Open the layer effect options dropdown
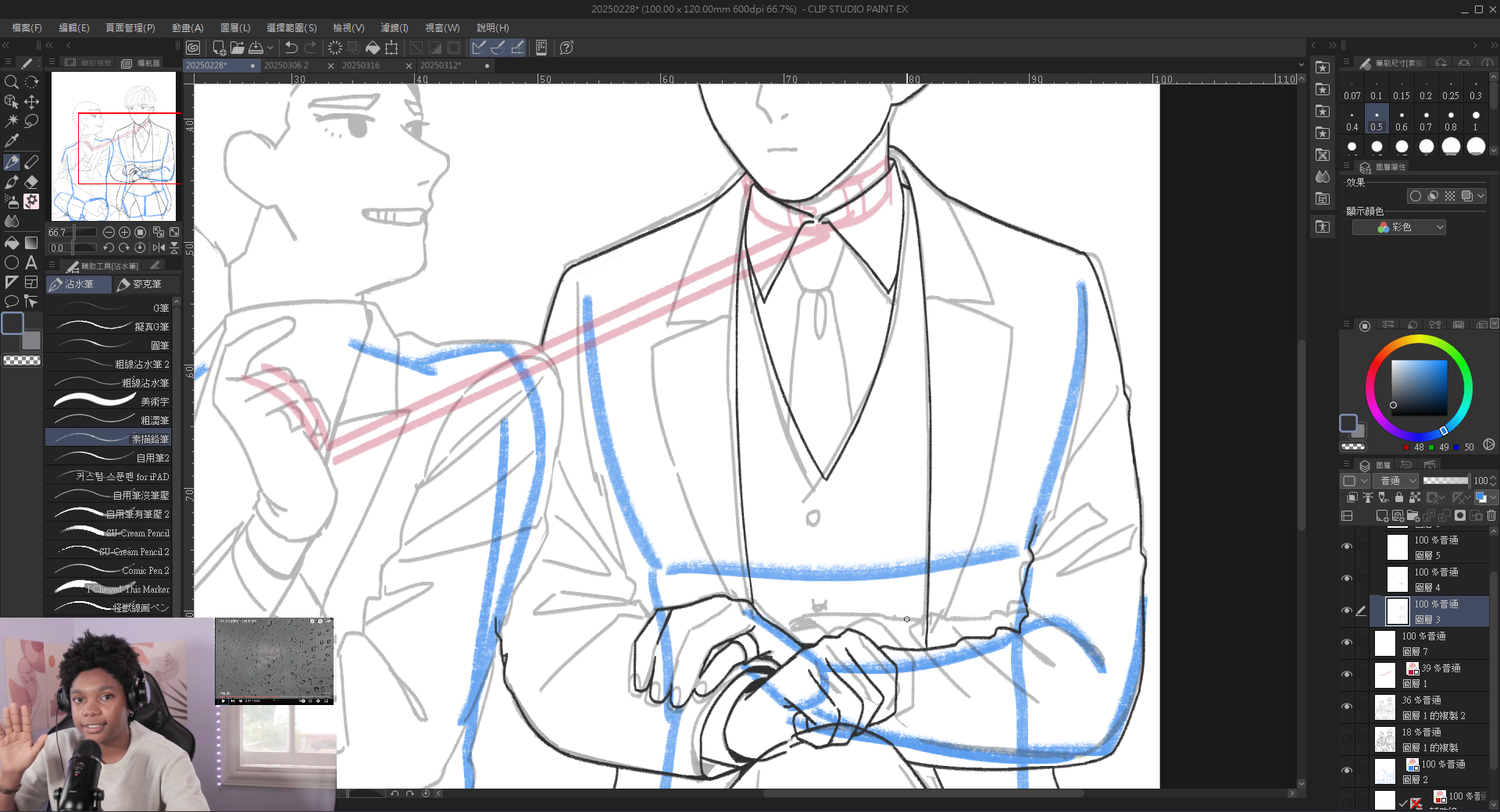 point(1481,196)
